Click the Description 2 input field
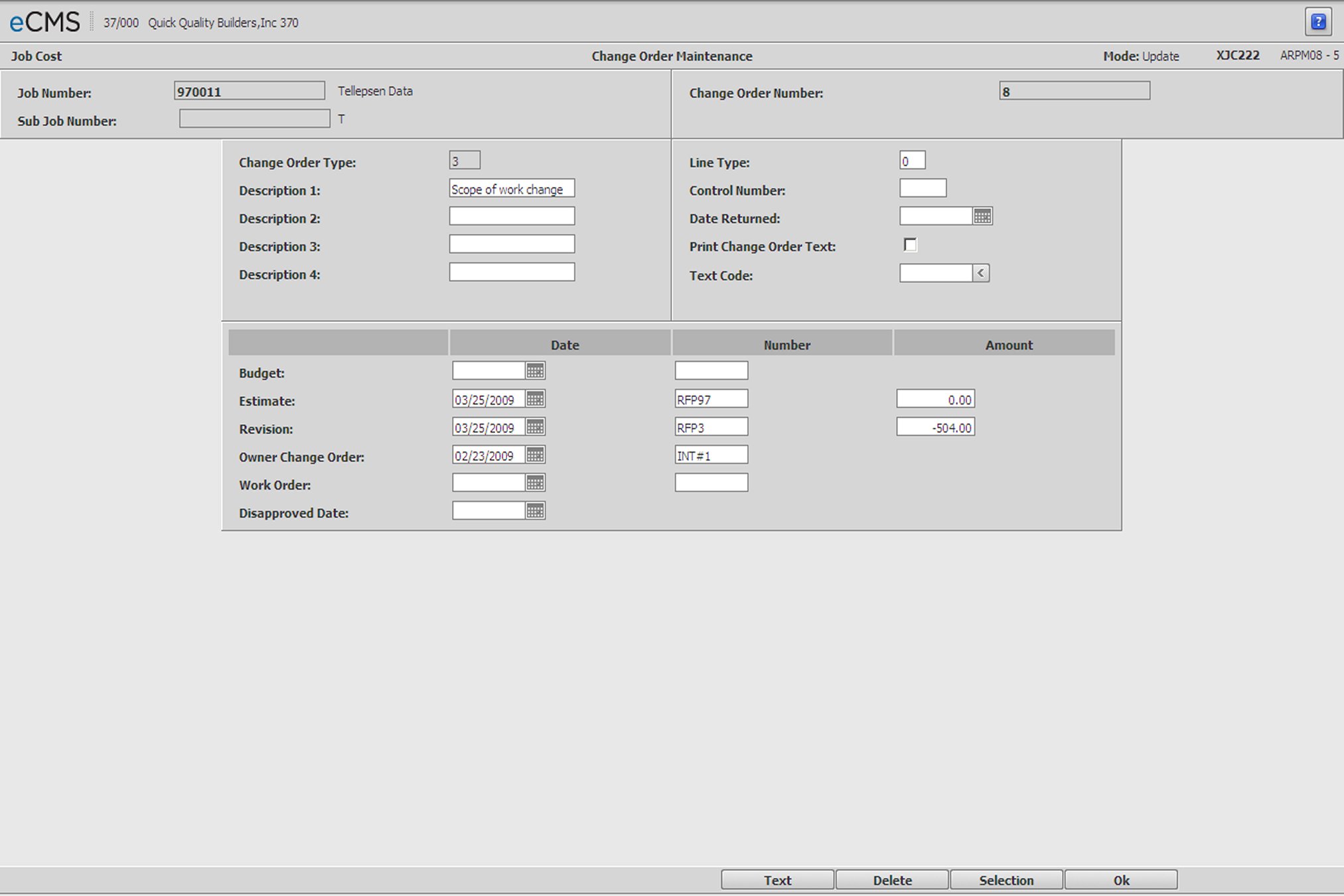Screen dimensions: 1344x896 click(x=512, y=216)
